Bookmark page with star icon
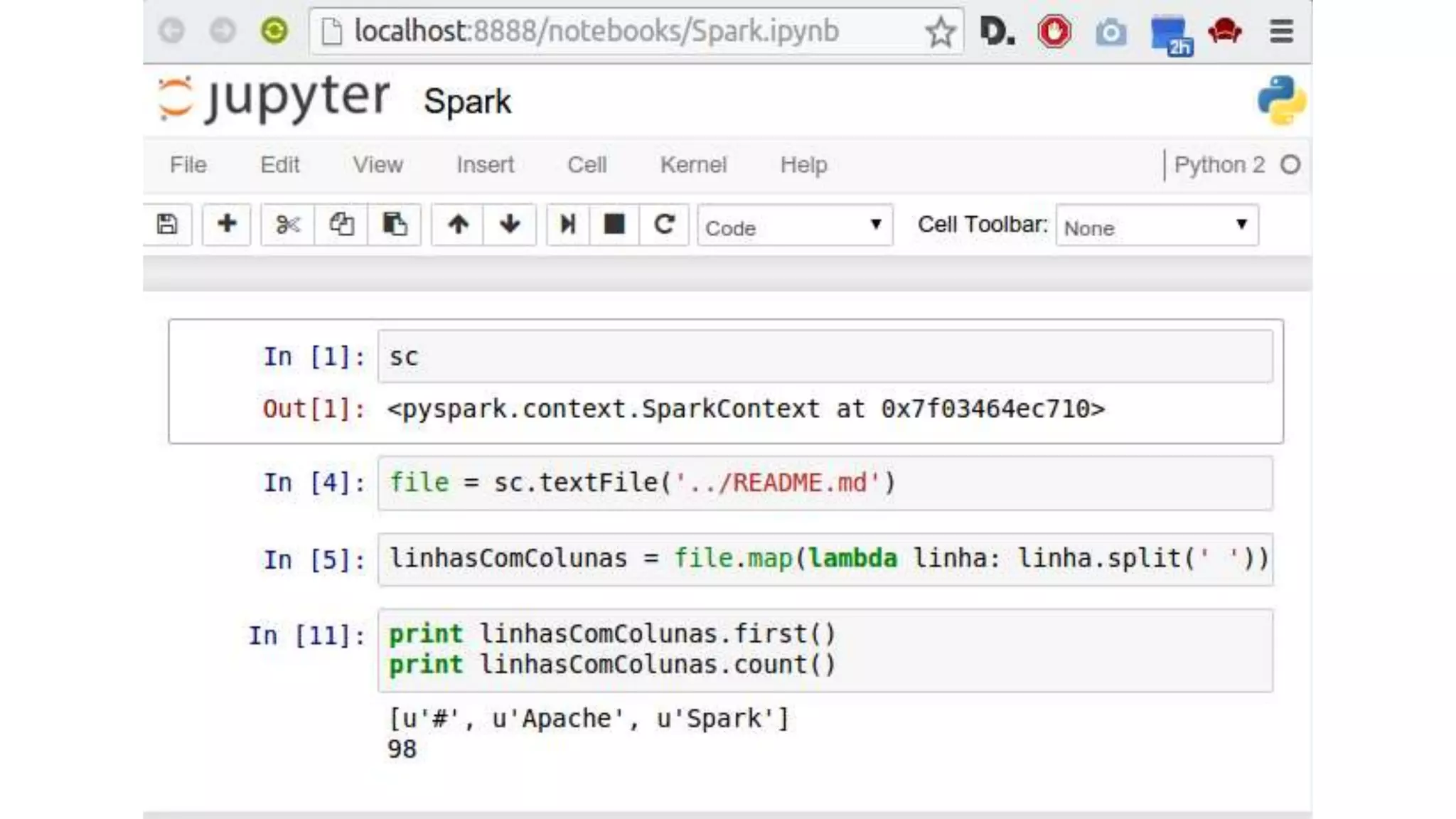The height and width of the screenshot is (819, 1456). pyautogui.click(x=940, y=32)
